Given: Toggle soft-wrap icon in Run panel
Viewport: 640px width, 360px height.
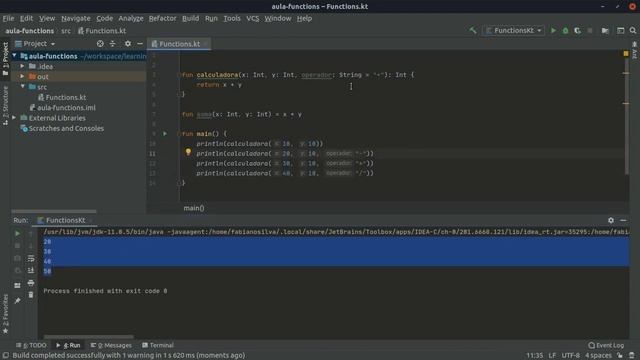Looking at the screenshot, I should (31, 258).
